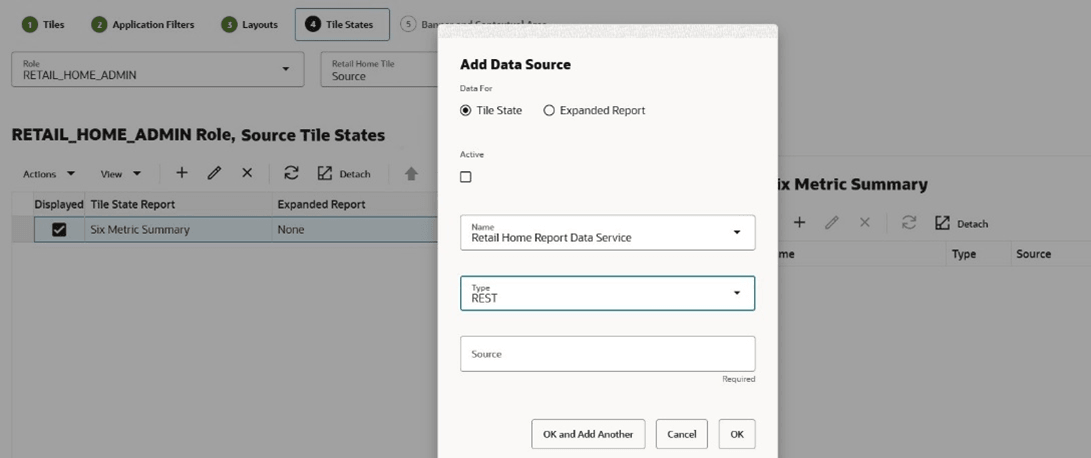Move the tile state up with the arrow icon
The image size is (1091, 458).
click(411, 174)
